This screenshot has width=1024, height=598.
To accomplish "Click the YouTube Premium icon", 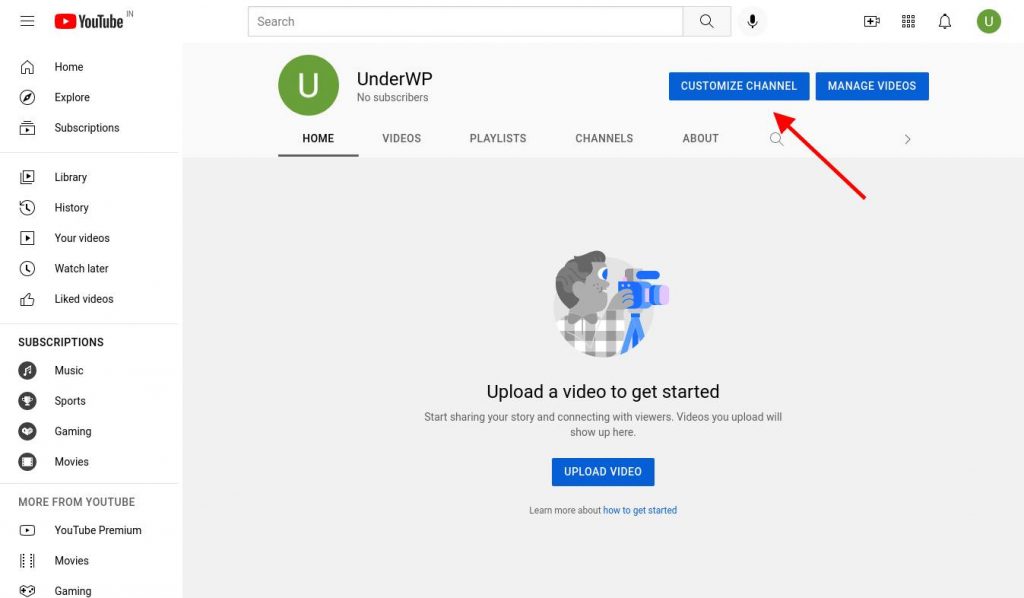I will pos(27,530).
